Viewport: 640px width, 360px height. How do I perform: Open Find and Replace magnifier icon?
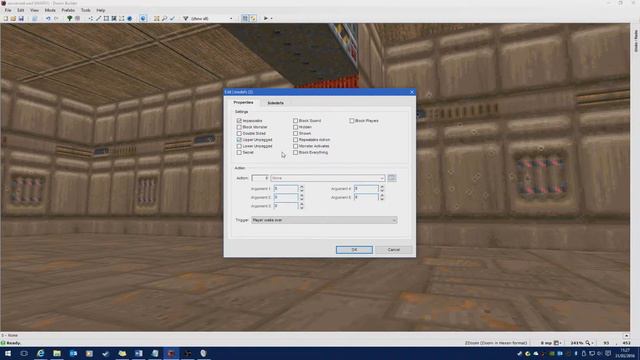[164, 18]
